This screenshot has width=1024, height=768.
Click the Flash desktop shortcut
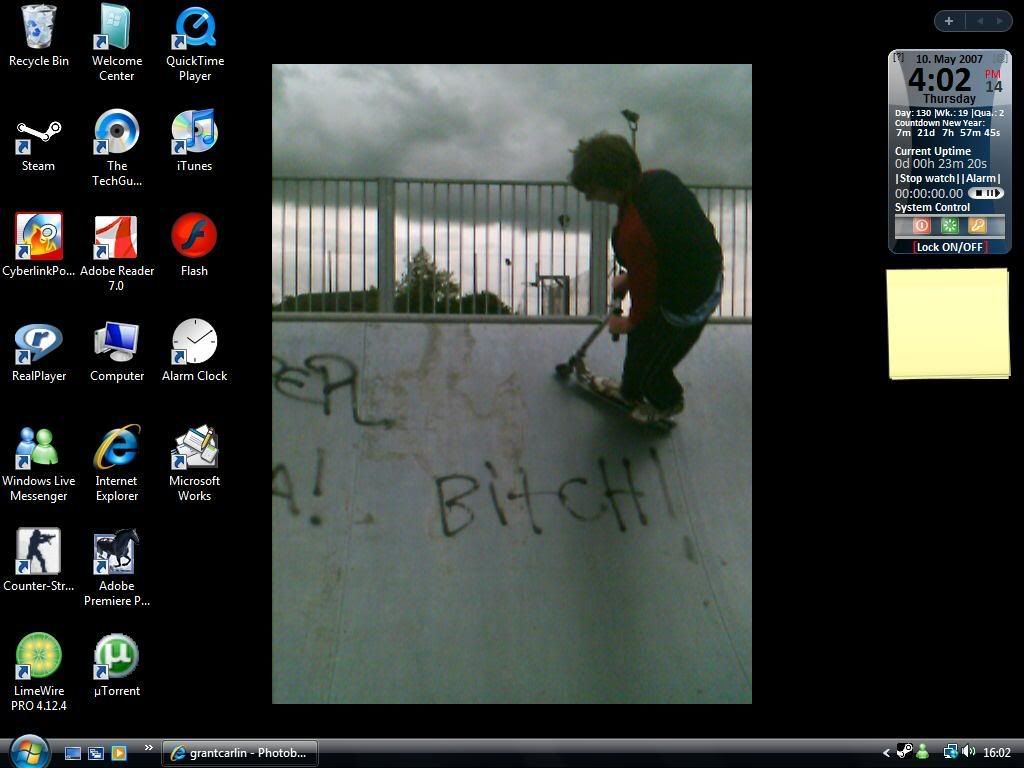pos(194,238)
